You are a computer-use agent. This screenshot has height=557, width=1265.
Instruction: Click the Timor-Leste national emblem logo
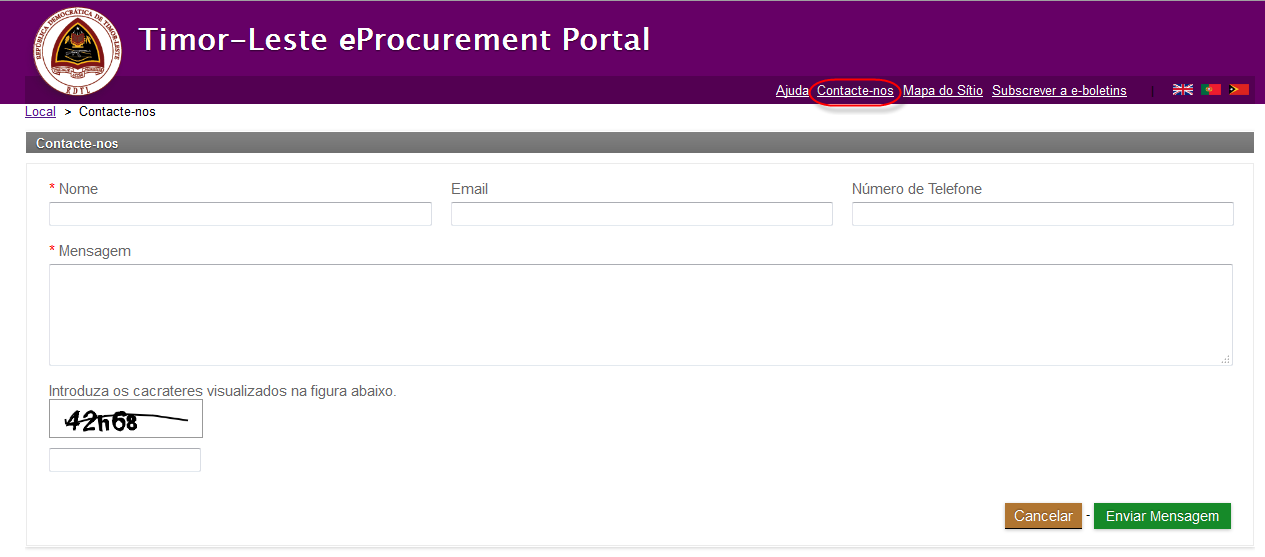[77, 51]
